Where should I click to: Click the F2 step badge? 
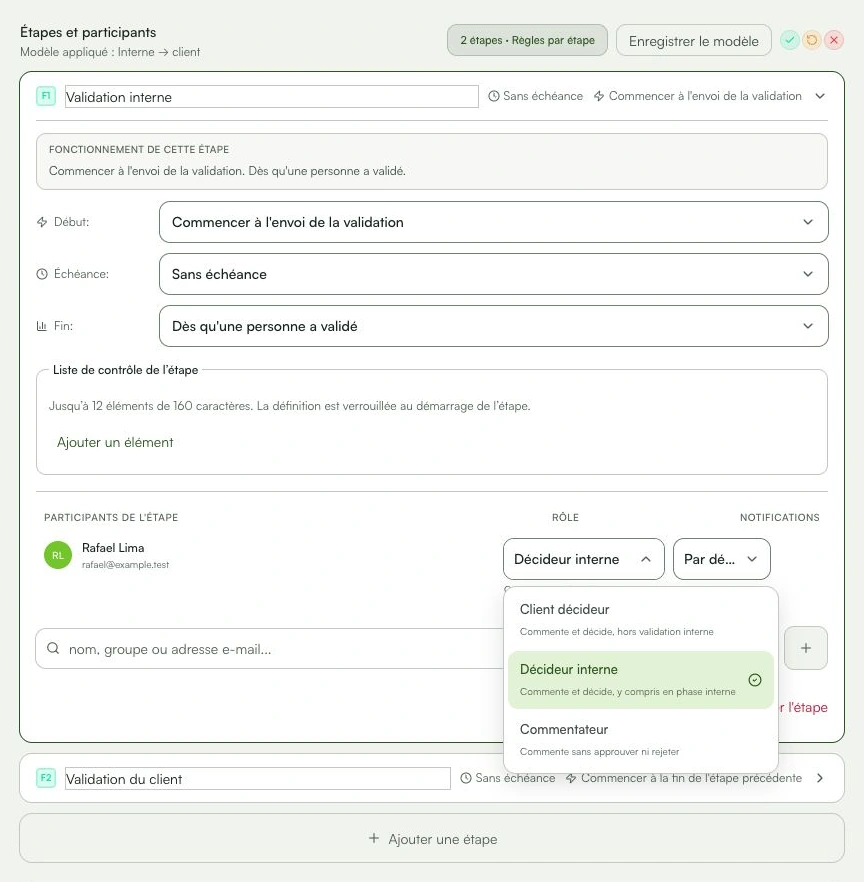tap(46, 778)
